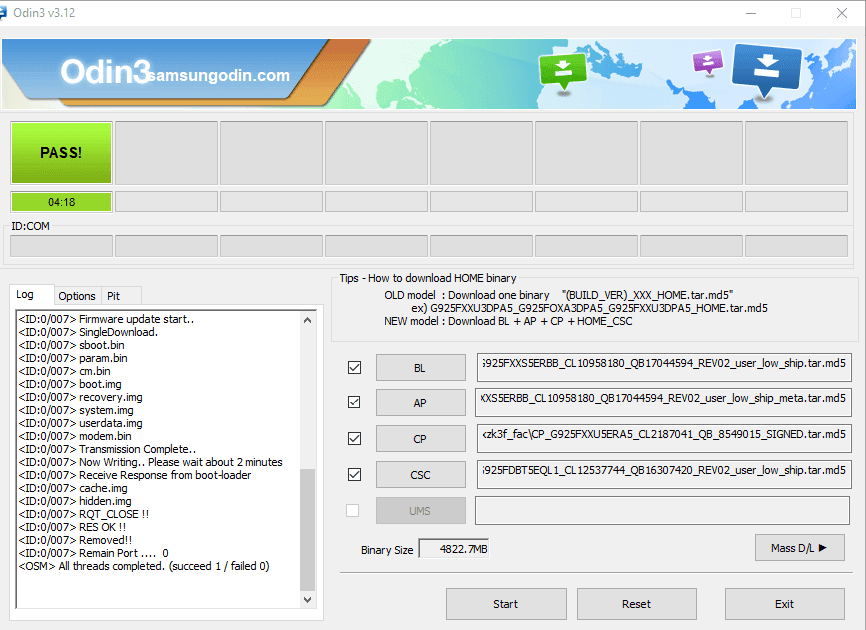Click the CP file path field

click(x=664, y=438)
